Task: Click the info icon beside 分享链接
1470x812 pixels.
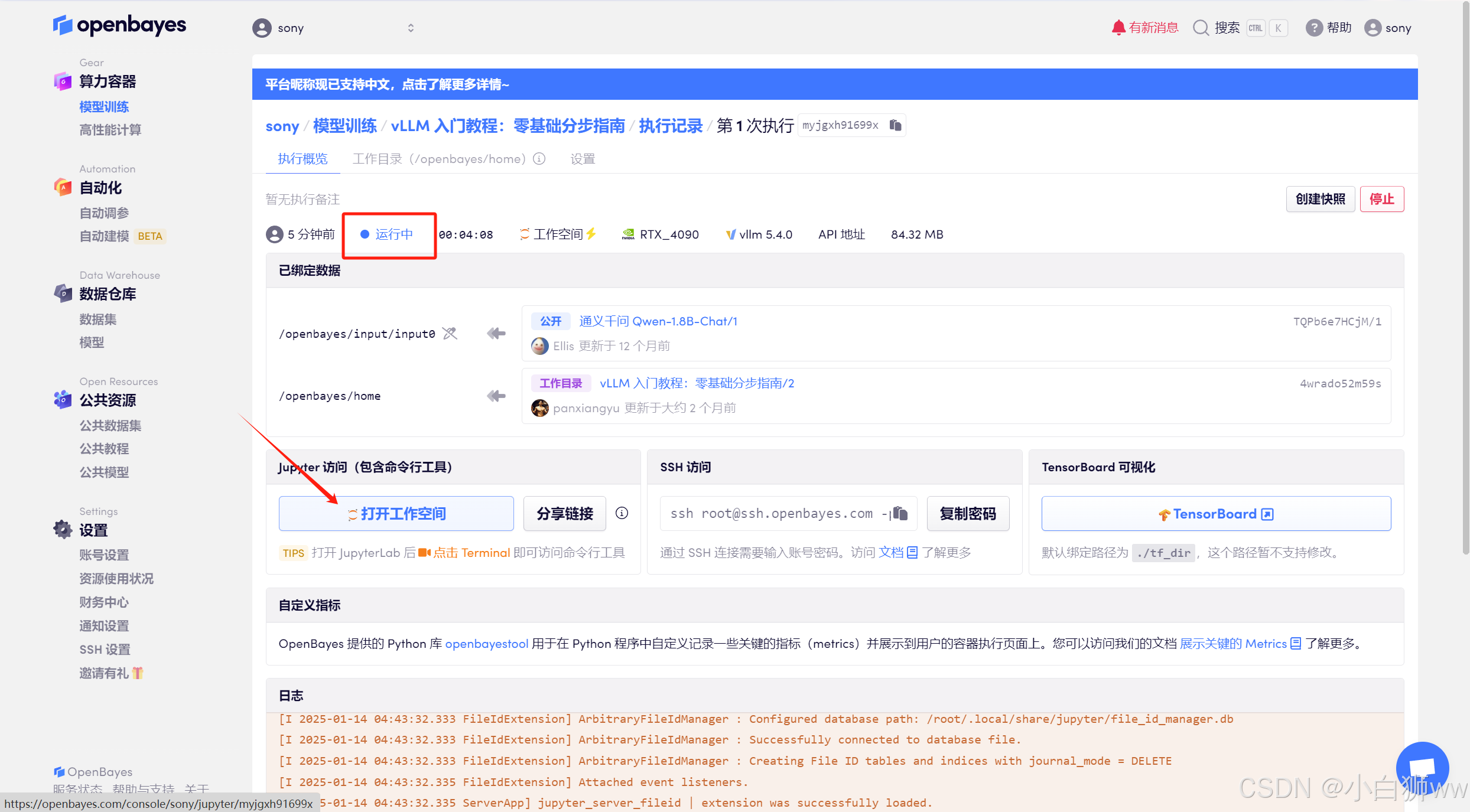Action: [622, 513]
